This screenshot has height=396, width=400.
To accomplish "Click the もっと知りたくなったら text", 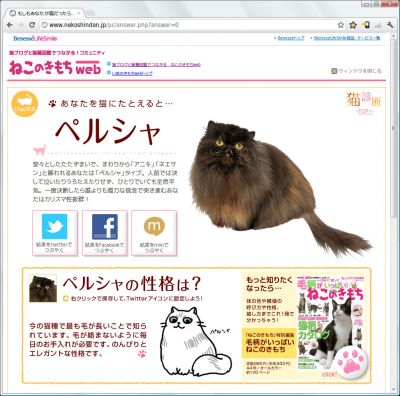I will click(269, 284).
